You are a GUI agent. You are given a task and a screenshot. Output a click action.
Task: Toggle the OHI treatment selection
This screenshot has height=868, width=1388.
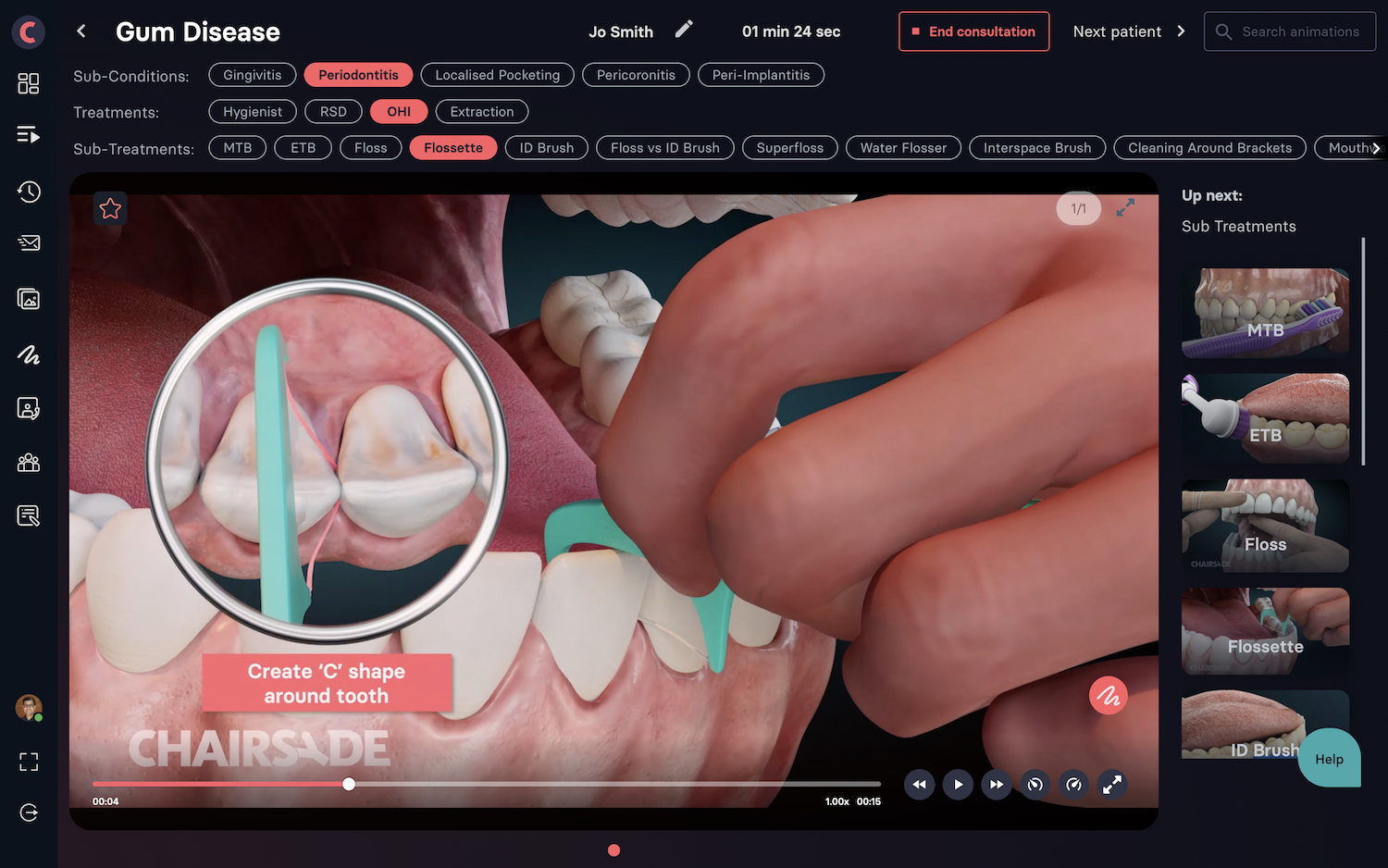click(398, 111)
